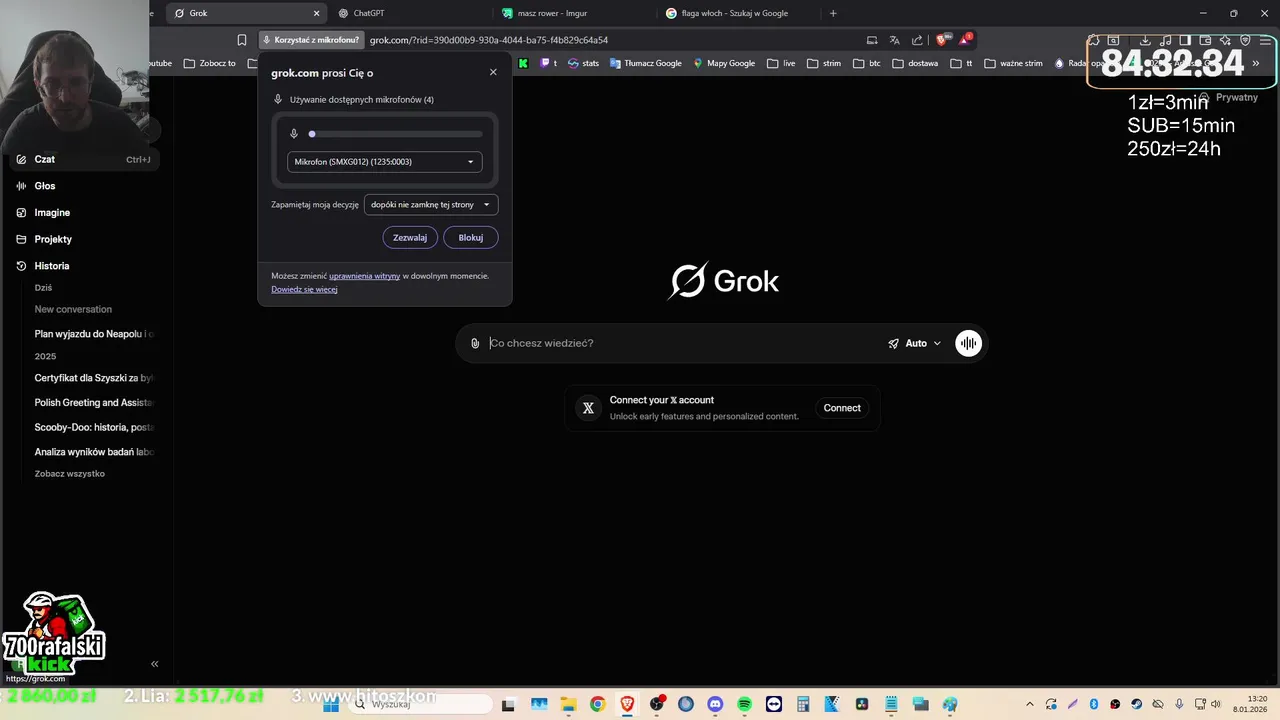
Task: Click the browser address bar URL
Action: point(489,40)
